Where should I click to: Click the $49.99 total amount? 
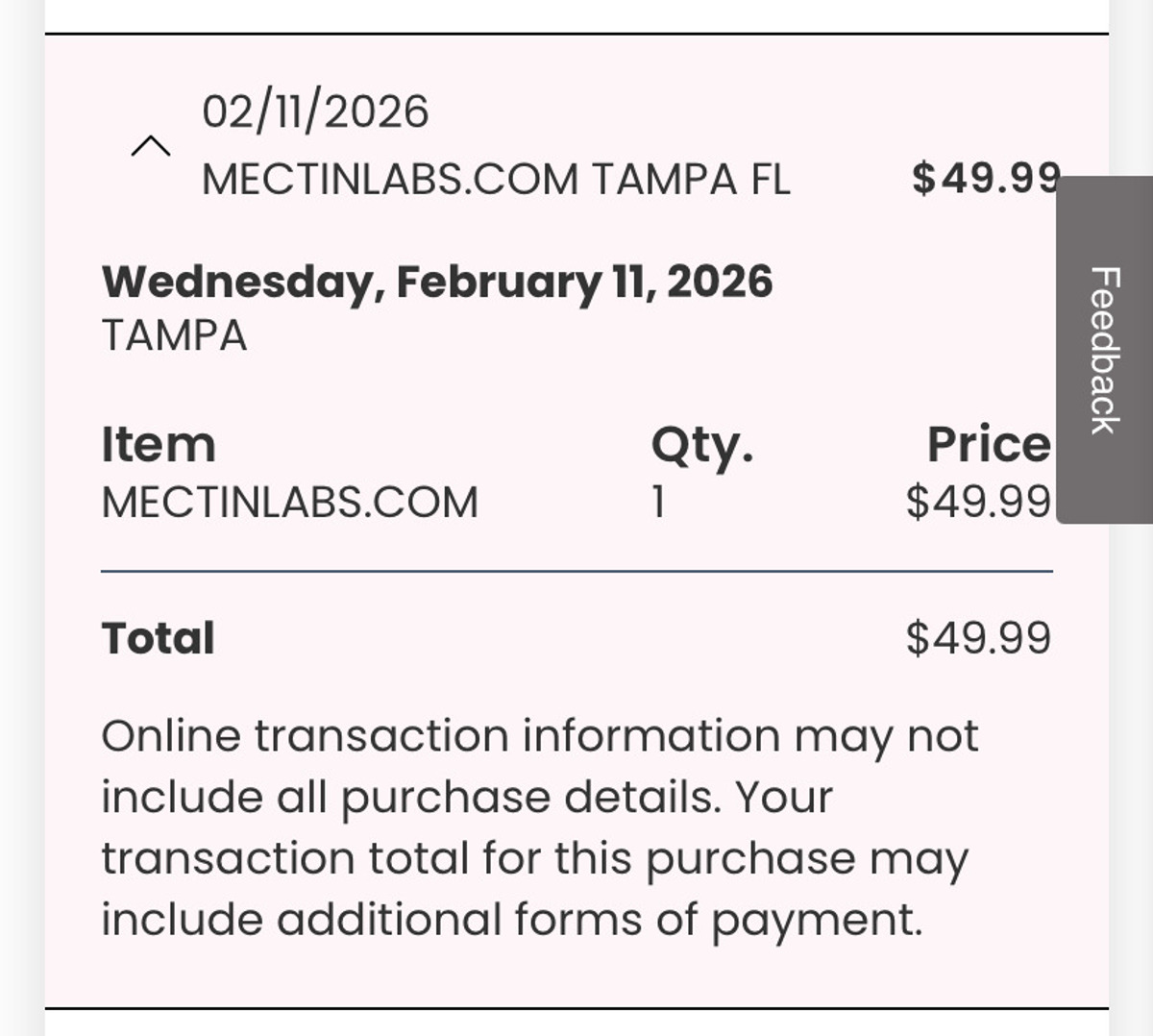click(978, 638)
